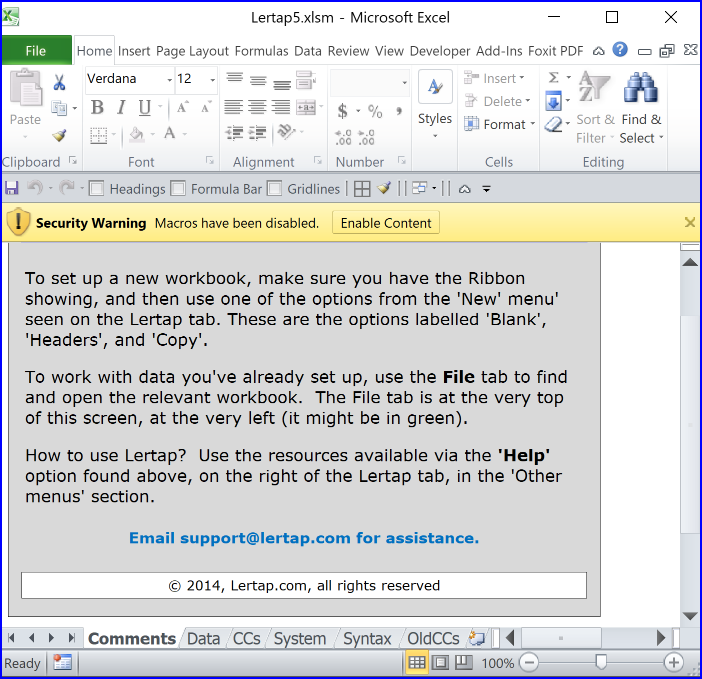Apply Italic formatting
The height and width of the screenshot is (679, 702).
(121, 108)
